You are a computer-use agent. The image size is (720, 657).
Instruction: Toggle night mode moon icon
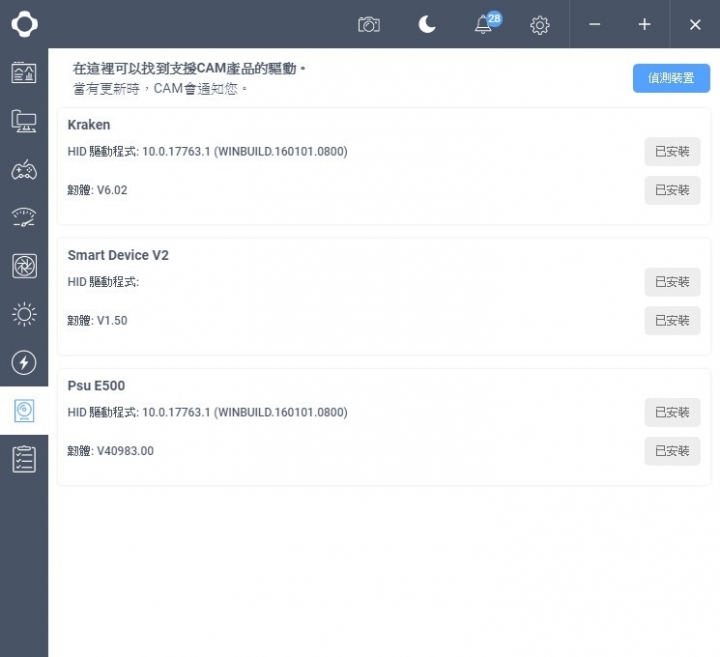(x=427, y=24)
